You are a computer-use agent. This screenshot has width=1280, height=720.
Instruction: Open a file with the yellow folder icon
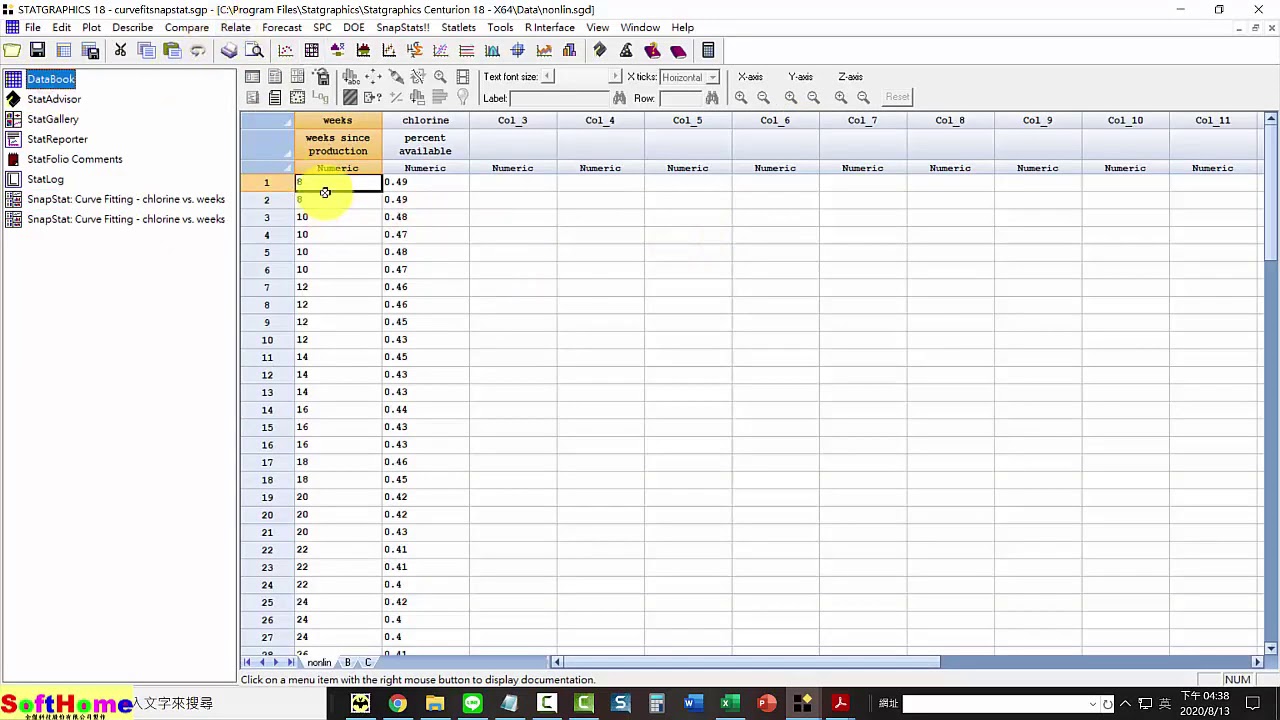pos(12,50)
